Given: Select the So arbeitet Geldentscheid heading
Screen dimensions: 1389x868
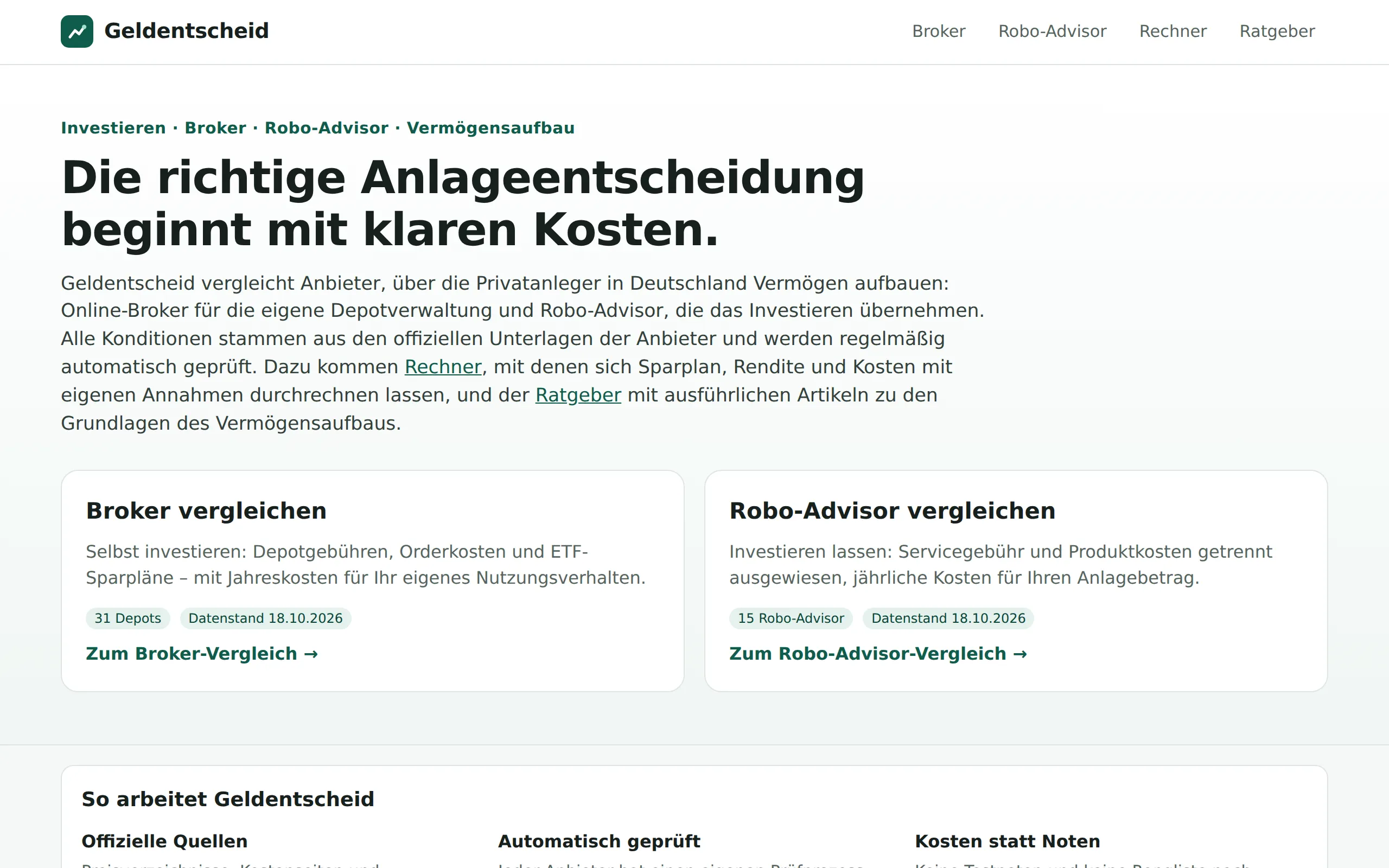Looking at the screenshot, I should pos(228,799).
